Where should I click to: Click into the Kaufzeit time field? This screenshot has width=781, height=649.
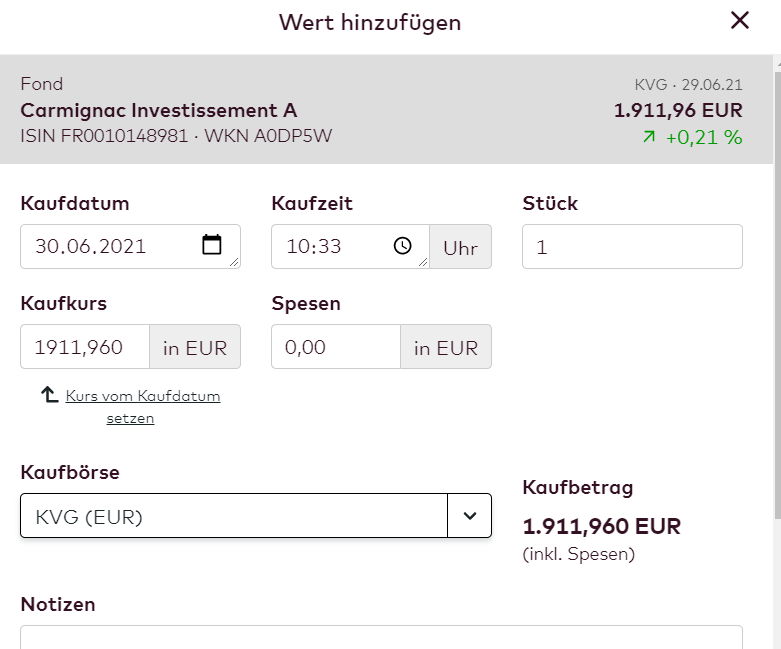pyautogui.click(x=330, y=246)
